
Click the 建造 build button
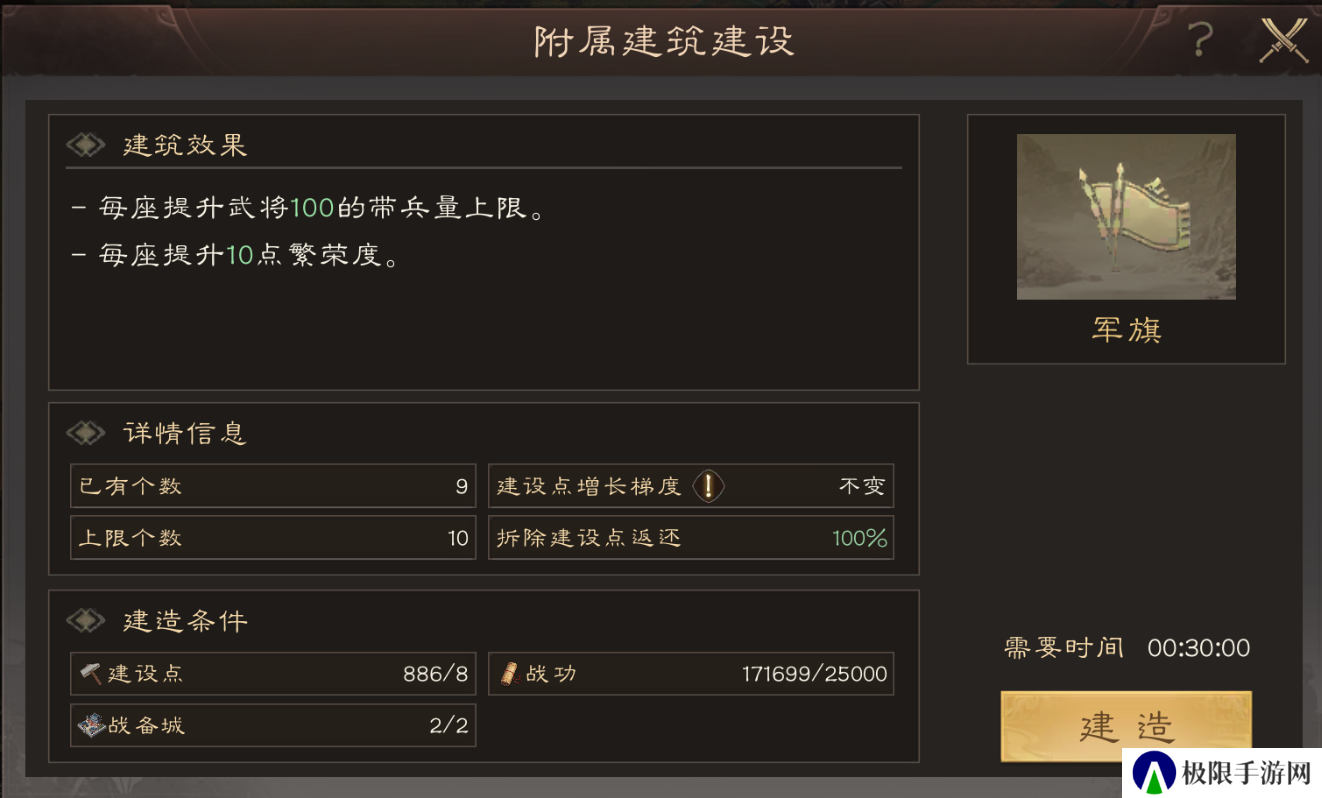coord(1126,726)
